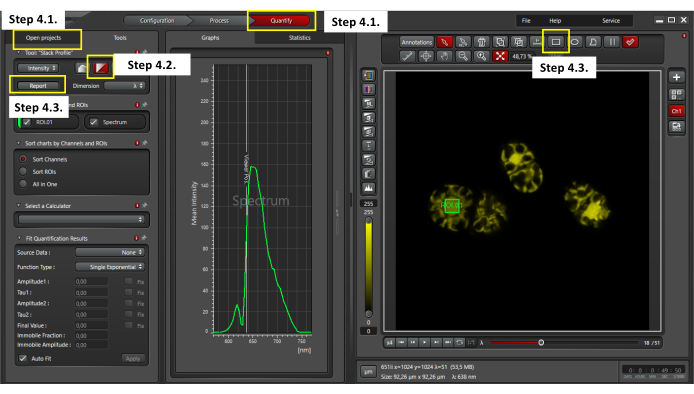
Task: Click the plus icon right of image
Action: (676, 77)
